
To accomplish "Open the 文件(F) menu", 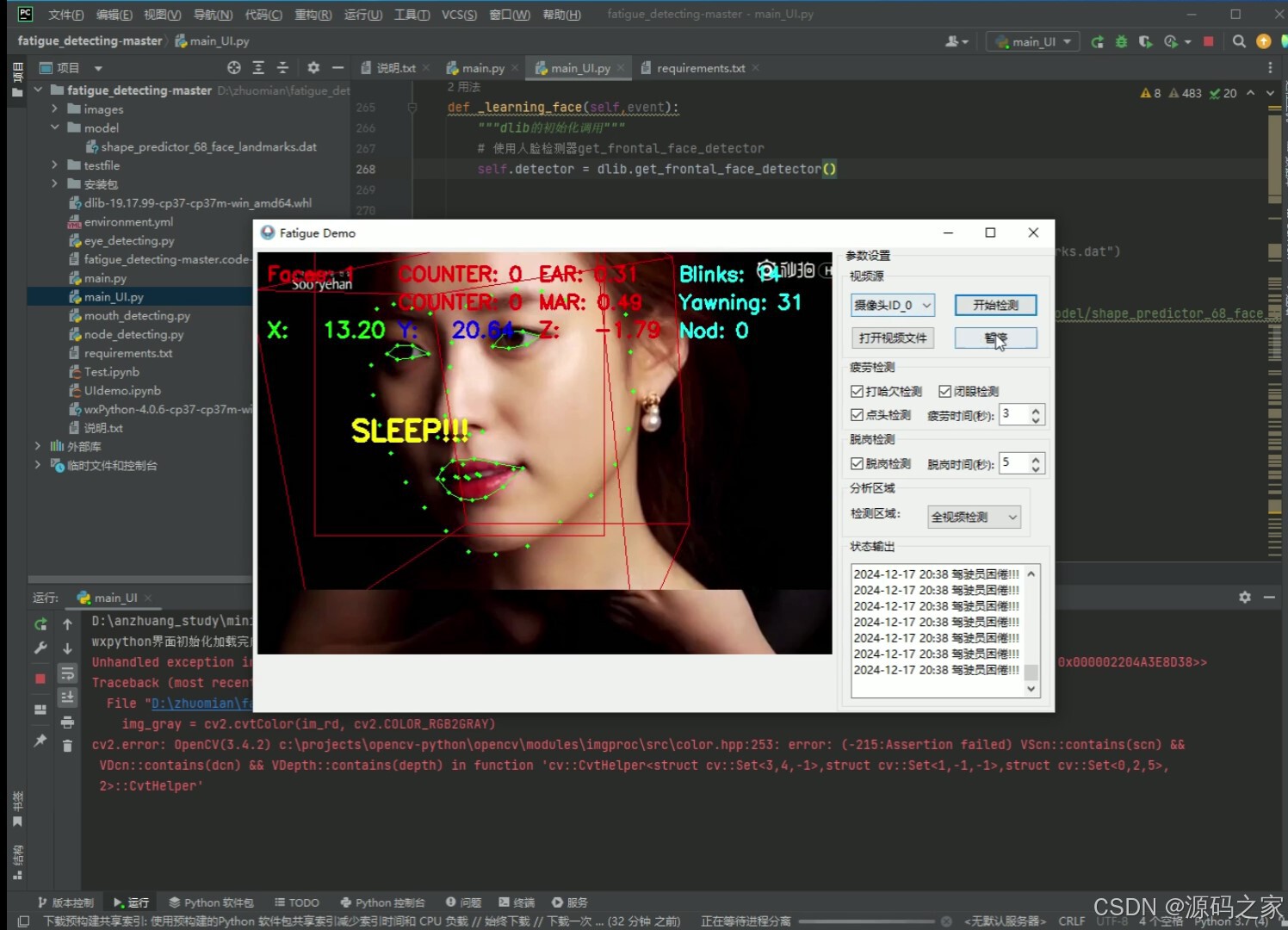I will tap(66, 15).
